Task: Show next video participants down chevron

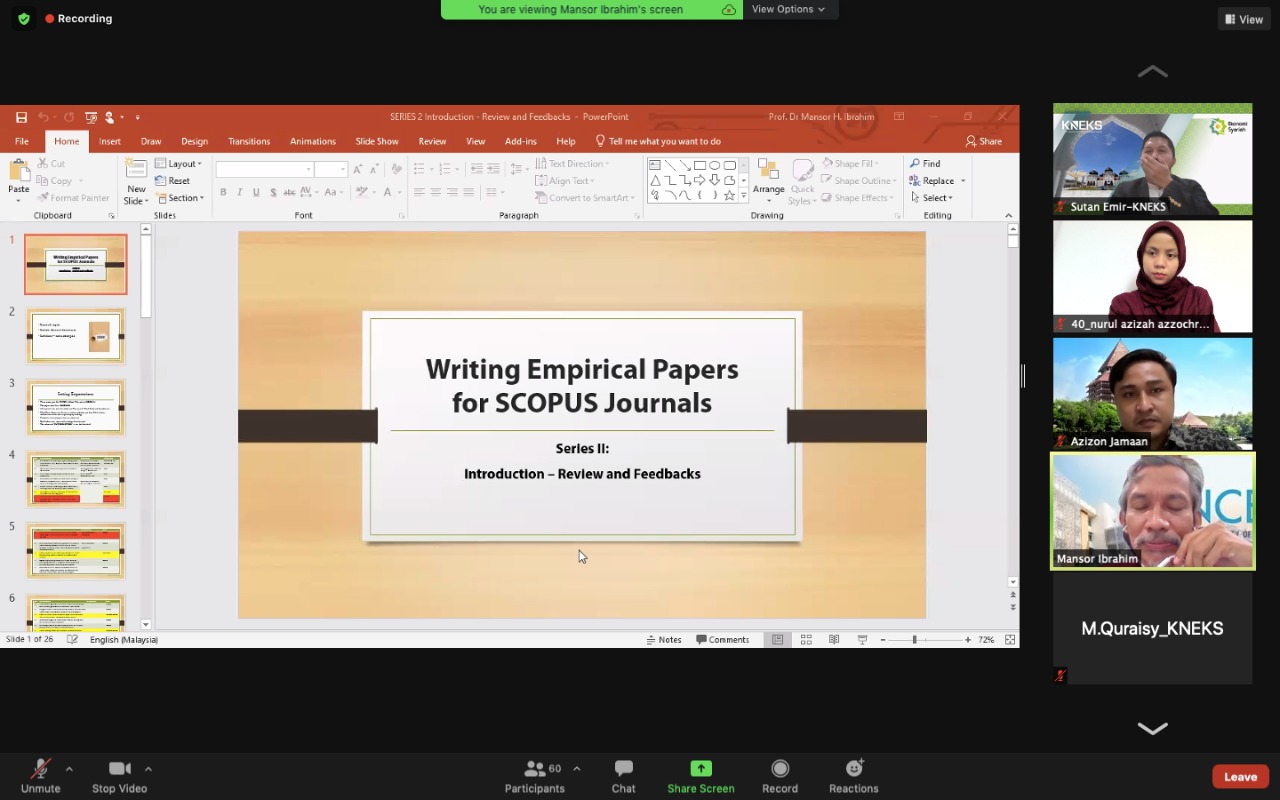Action: pyautogui.click(x=1152, y=729)
